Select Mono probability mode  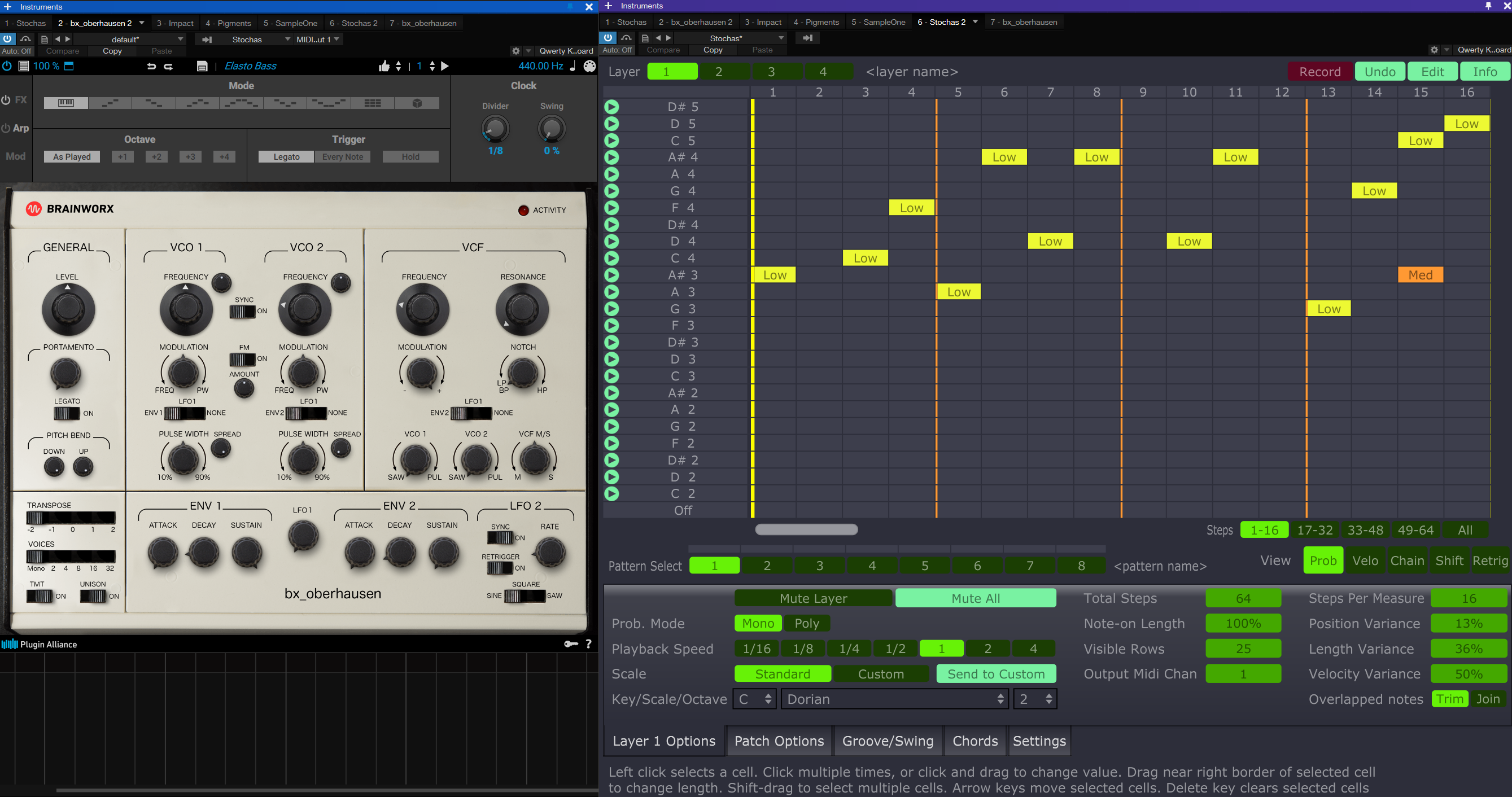tap(758, 623)
